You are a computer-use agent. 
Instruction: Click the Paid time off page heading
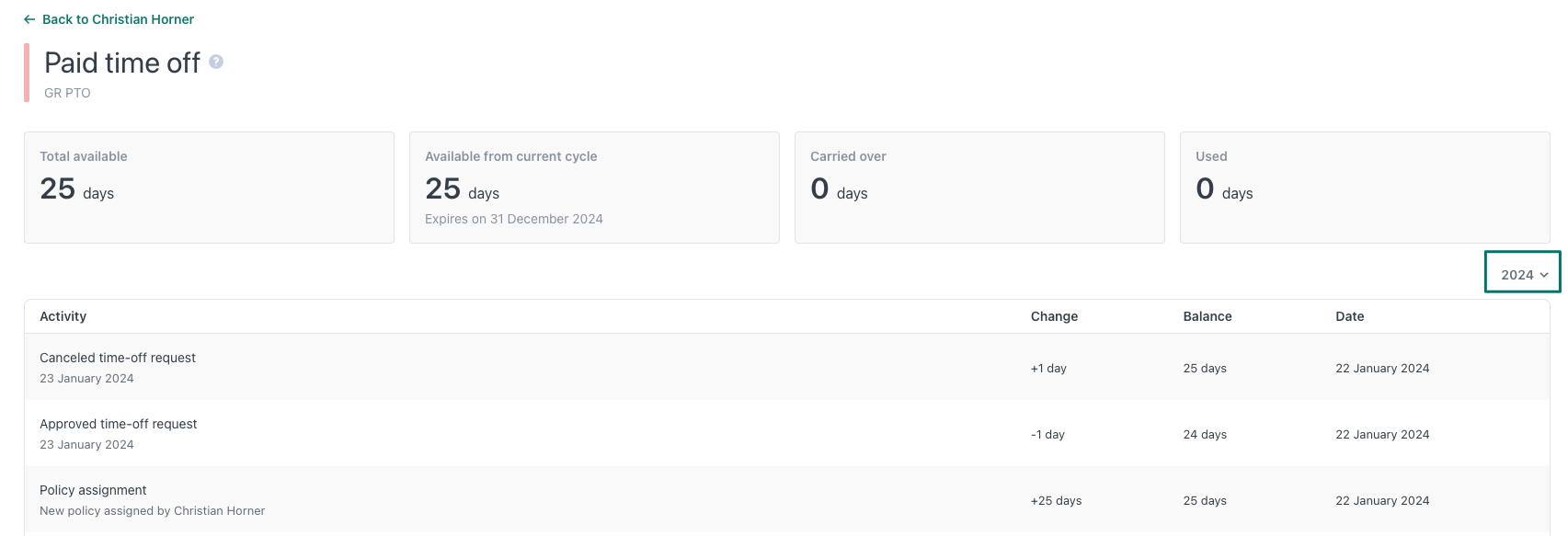coord(122,63)
